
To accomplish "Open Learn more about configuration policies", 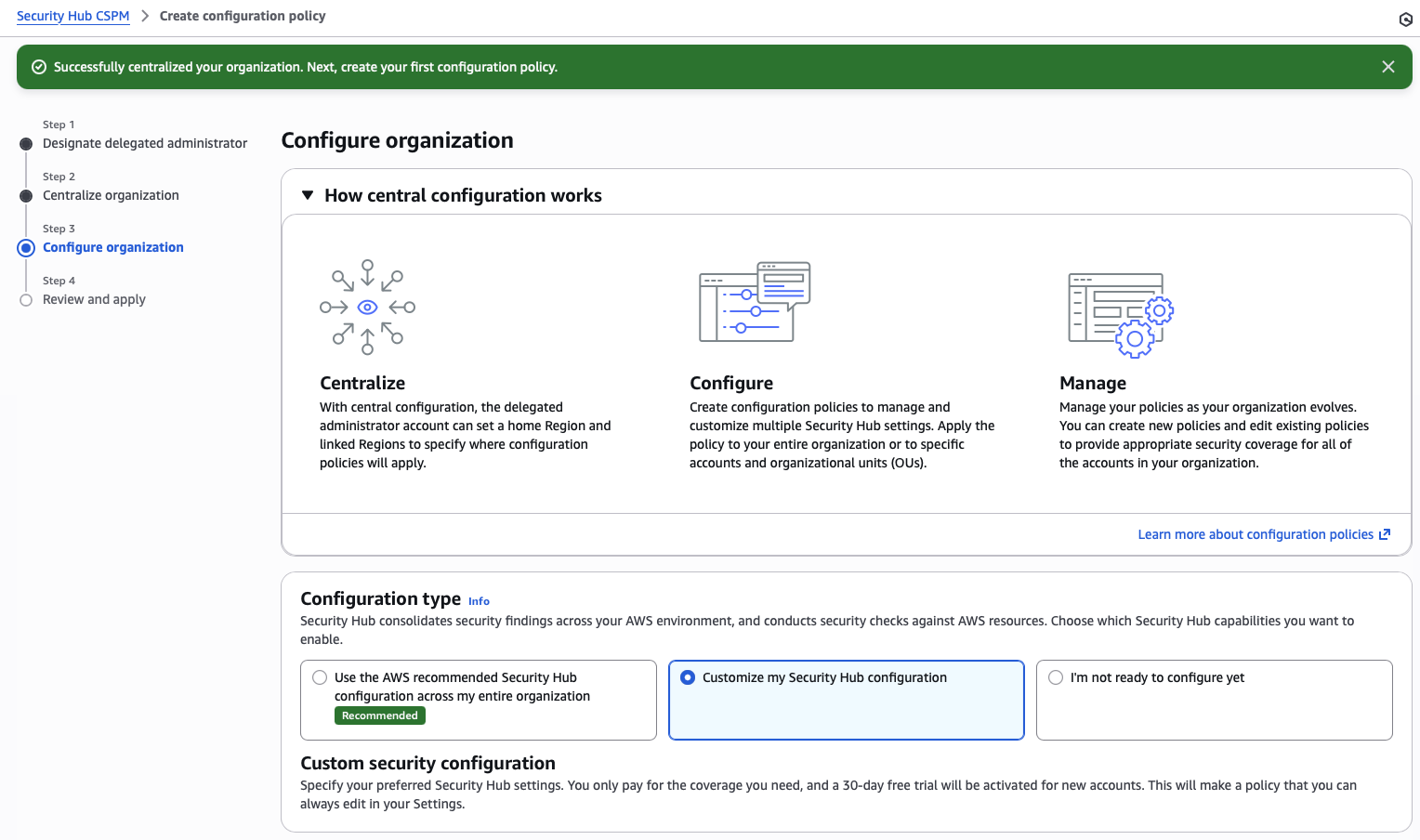I will tap(1255, 534).
